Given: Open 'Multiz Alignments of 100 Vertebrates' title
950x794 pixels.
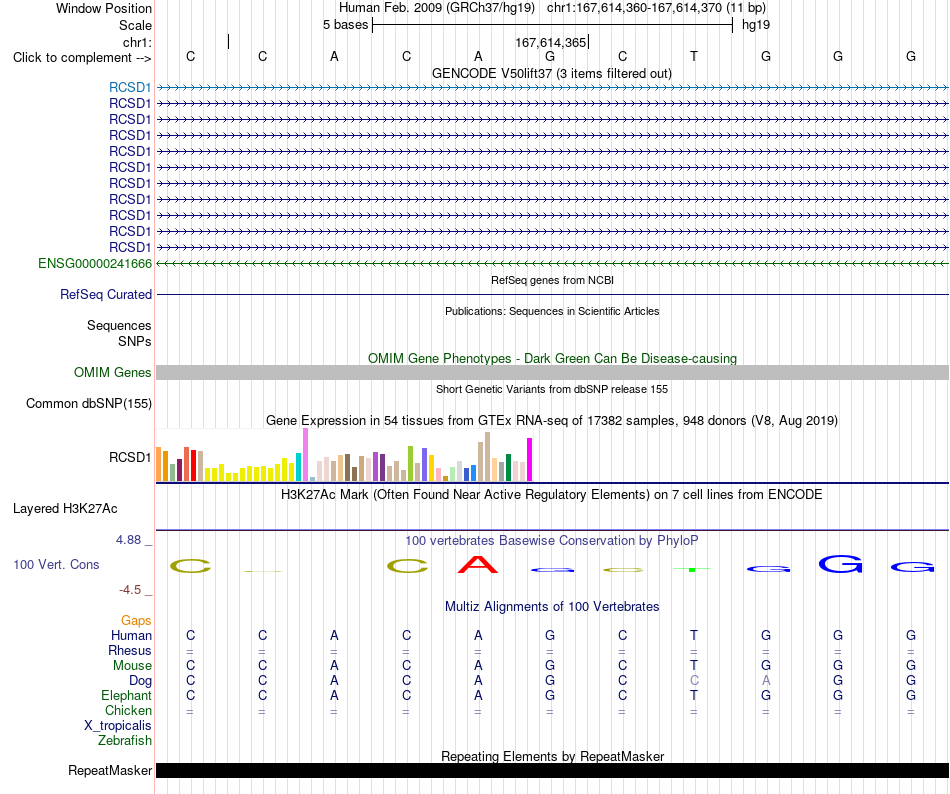Looking at the screenshot, I should point(552,606).
